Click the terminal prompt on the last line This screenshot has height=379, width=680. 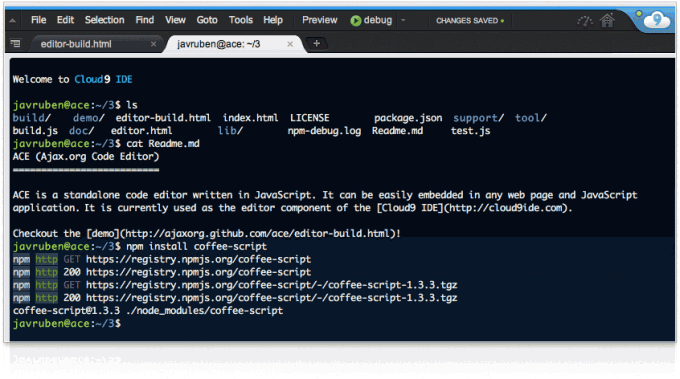tap(67, 323)
